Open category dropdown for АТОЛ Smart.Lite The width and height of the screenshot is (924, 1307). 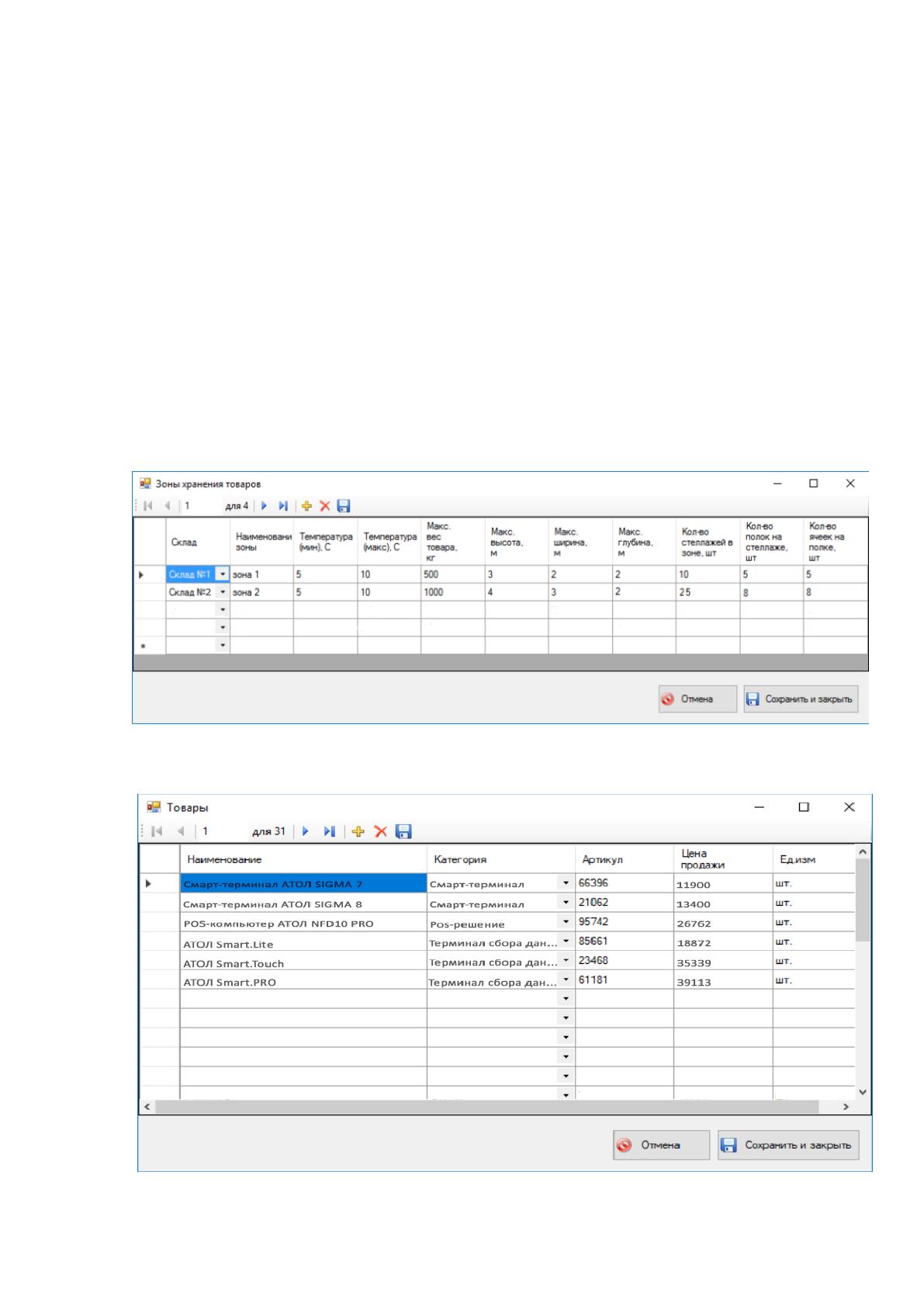(x=566, y=941)
